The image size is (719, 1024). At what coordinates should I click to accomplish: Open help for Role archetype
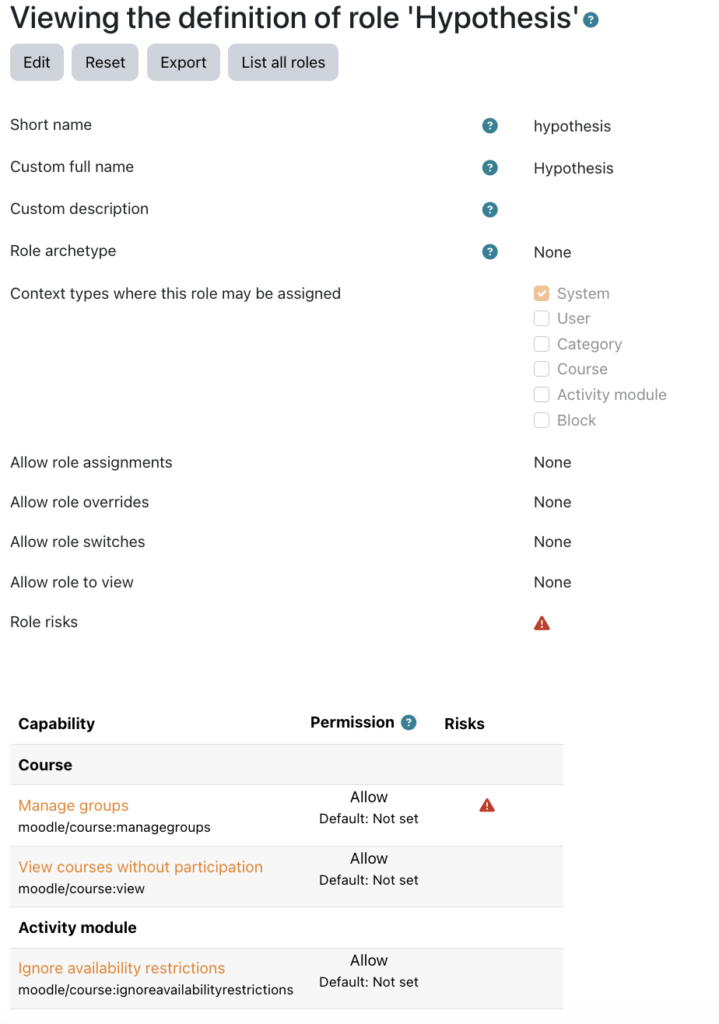[489, 252]
